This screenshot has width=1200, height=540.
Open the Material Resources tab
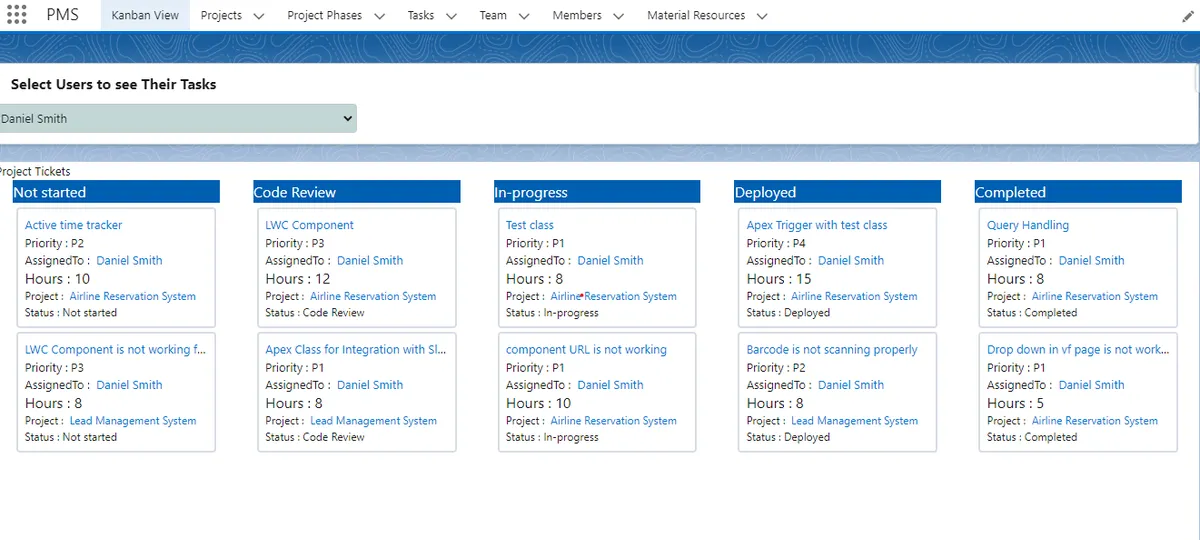[696, 16]
